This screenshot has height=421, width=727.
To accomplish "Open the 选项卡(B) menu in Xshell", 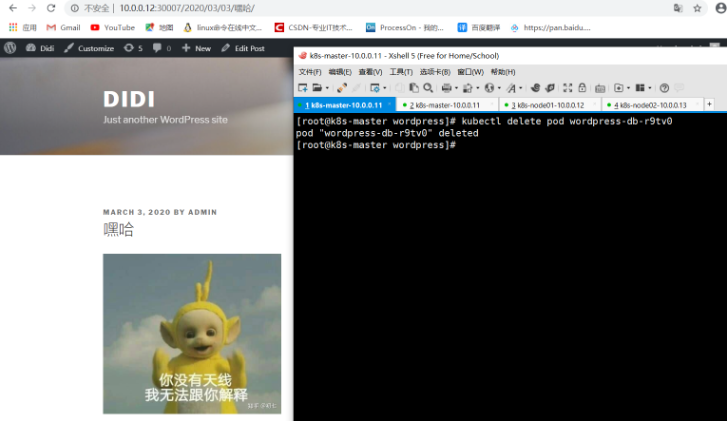I will pos(435,72).
